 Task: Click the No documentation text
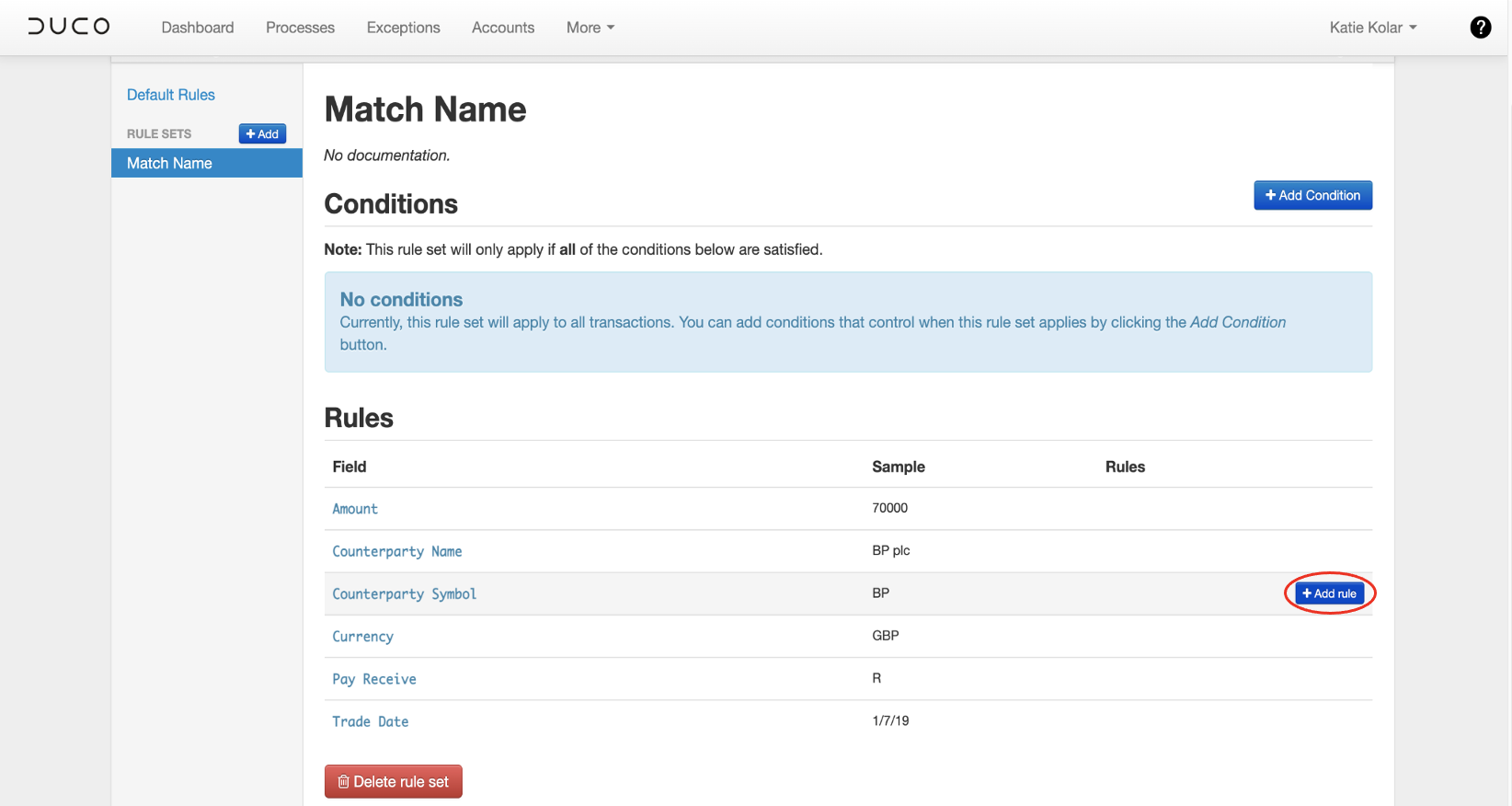[387, 155]
